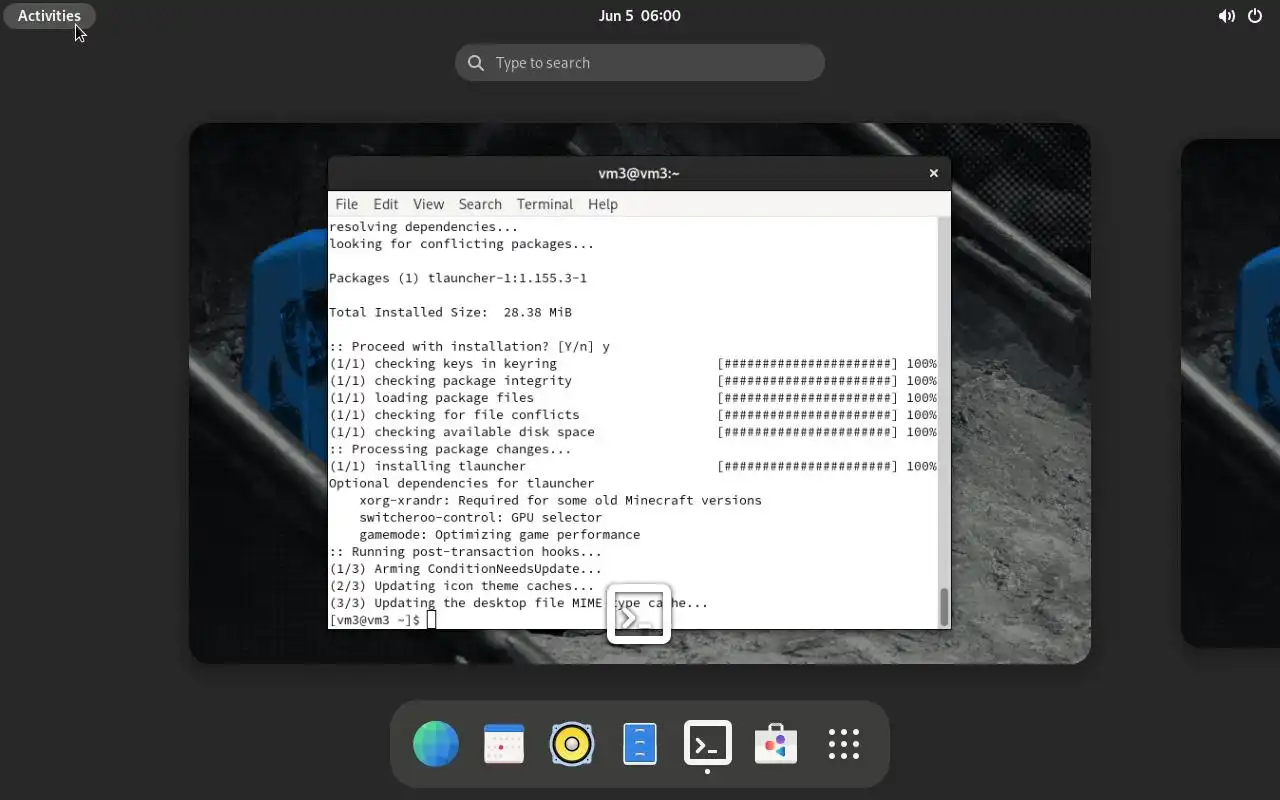Viewport: 1280px width, 800px height.
Task: Open the Help menu in terminal
Action: coord(603,204)
